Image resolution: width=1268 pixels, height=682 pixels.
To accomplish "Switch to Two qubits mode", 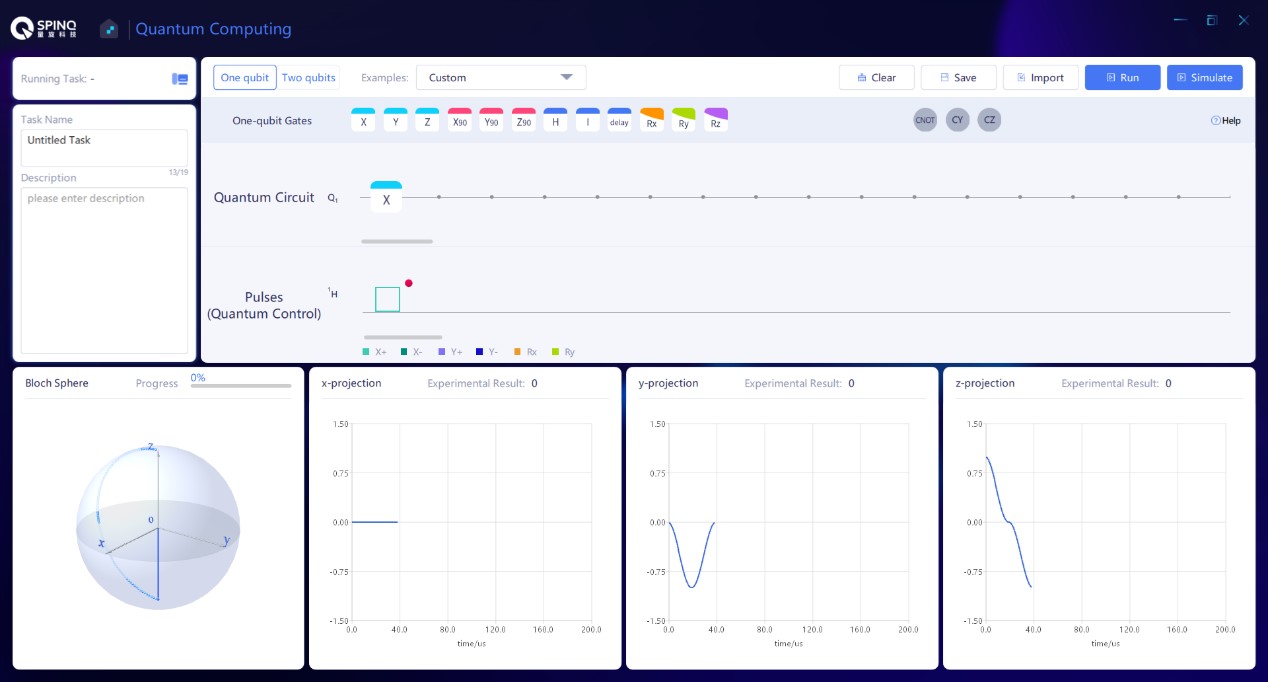I will (x=309, y=78).
